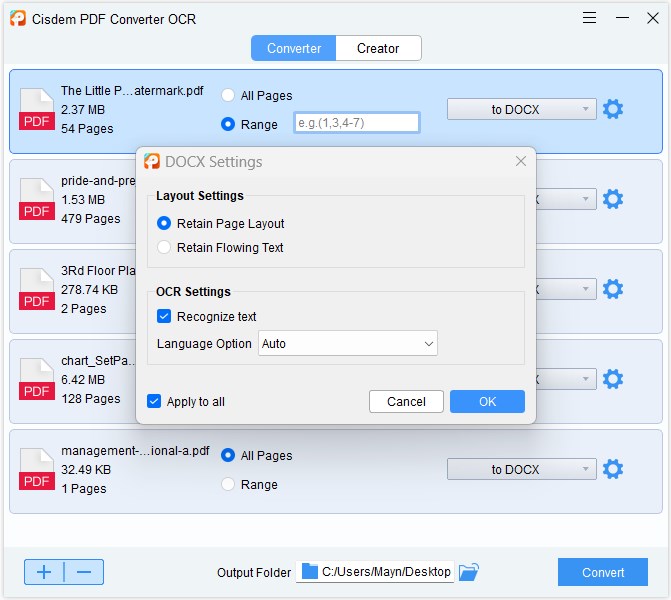Viewport: 671px width, 600px height.
Task: Click Cisdem app logo in title bar
Action: [x=18, y=18]
